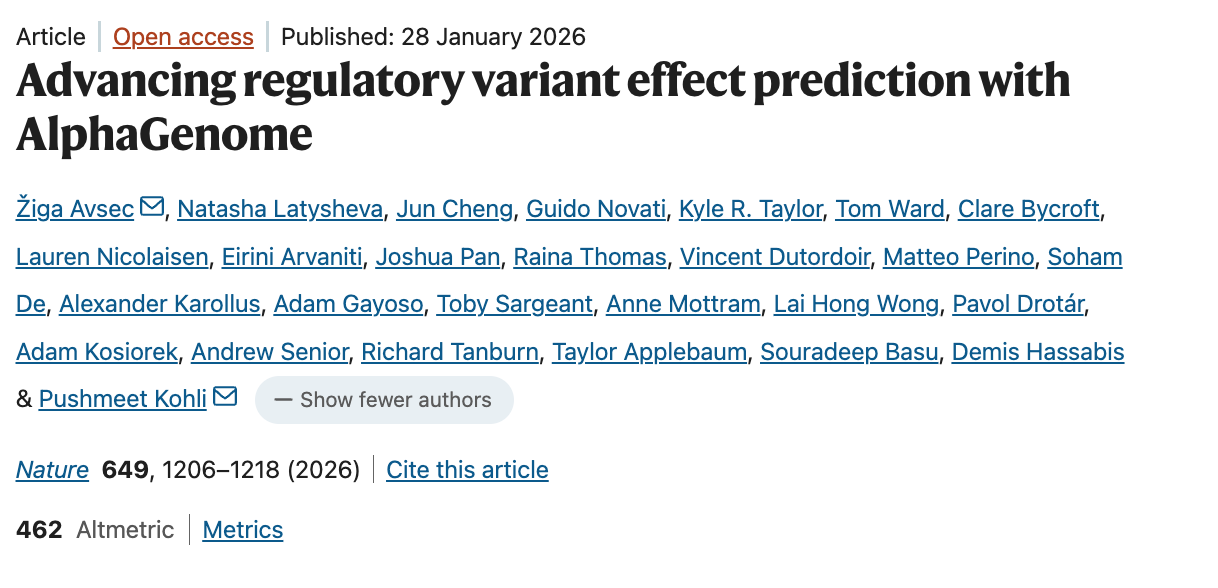Click the envelope icon beside Žiga Avsec

152,207
